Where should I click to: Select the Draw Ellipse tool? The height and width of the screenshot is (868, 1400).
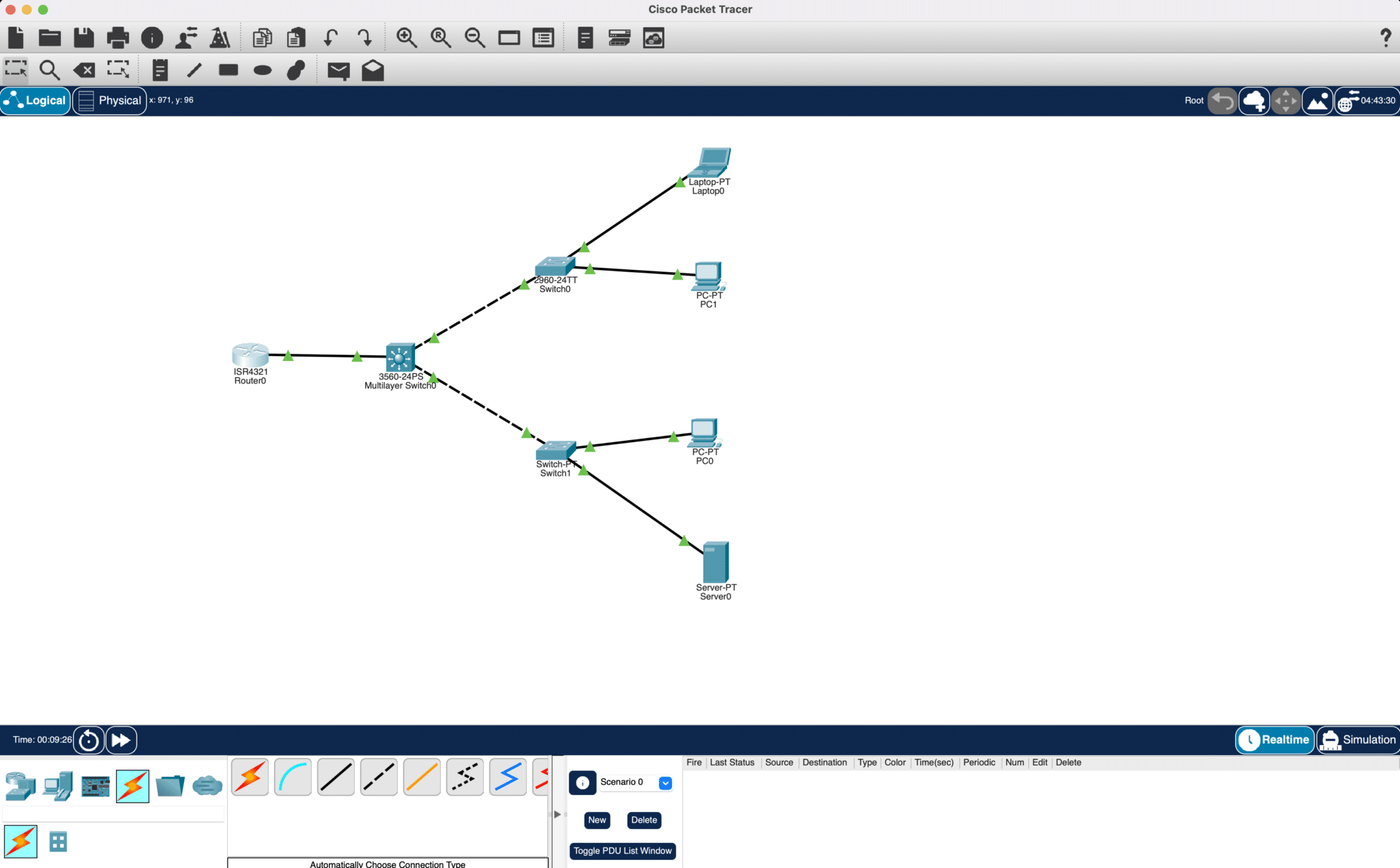point(262,70)
